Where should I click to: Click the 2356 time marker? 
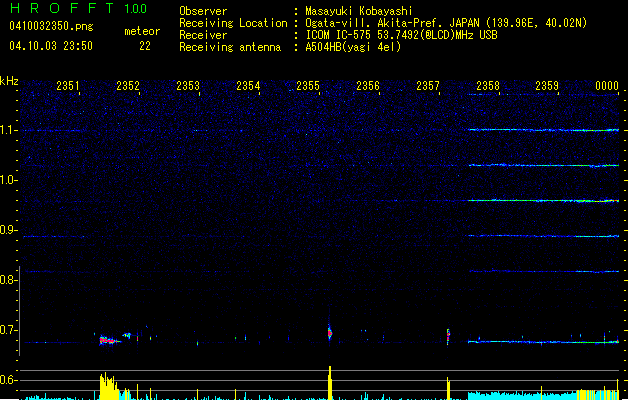click(x=368, y=86)
